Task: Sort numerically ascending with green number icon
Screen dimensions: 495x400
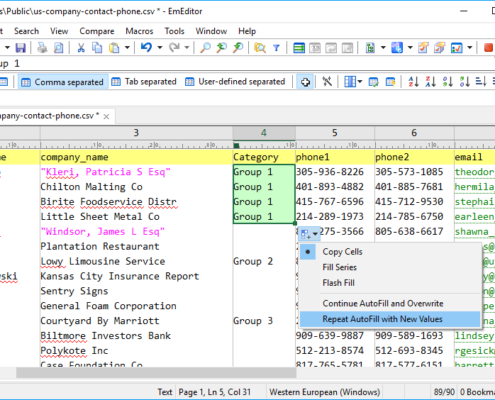Action: click(x=447, y=81)
